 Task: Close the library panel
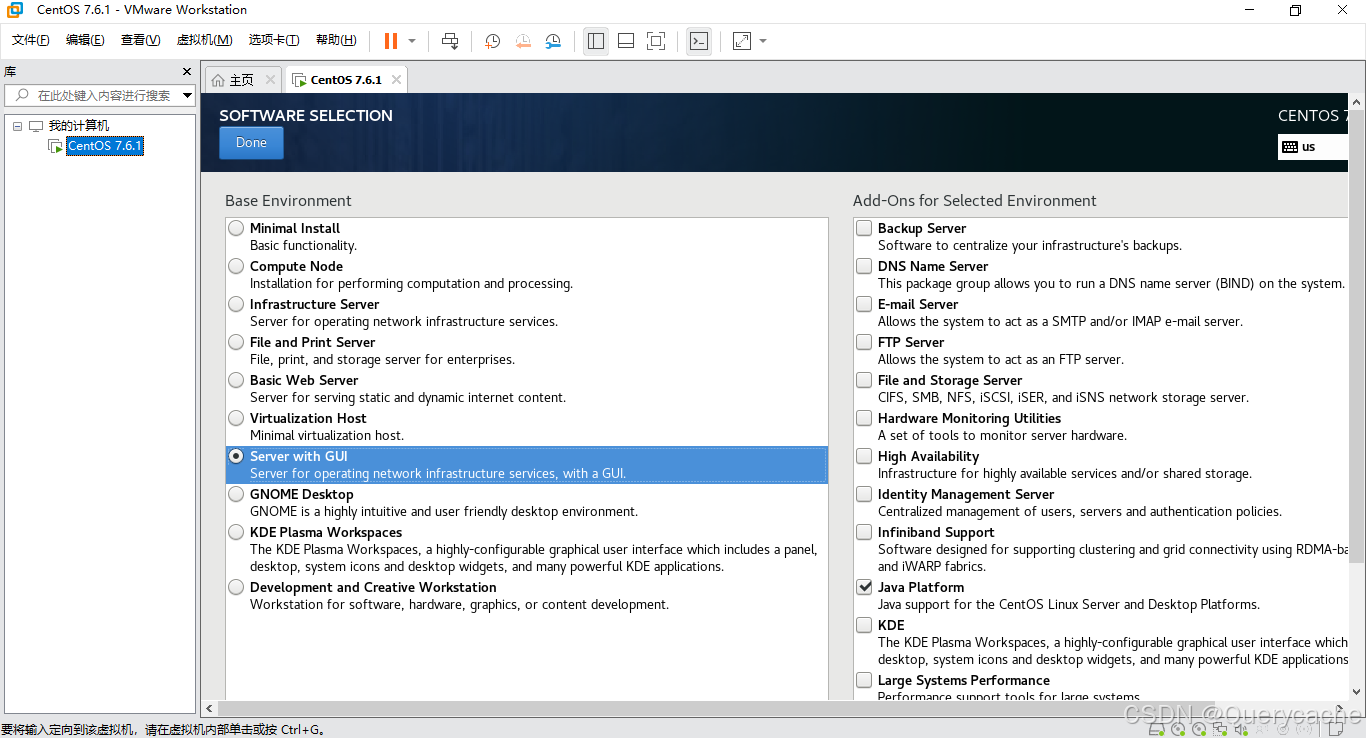pyautogui.click(x=186, y=72)
